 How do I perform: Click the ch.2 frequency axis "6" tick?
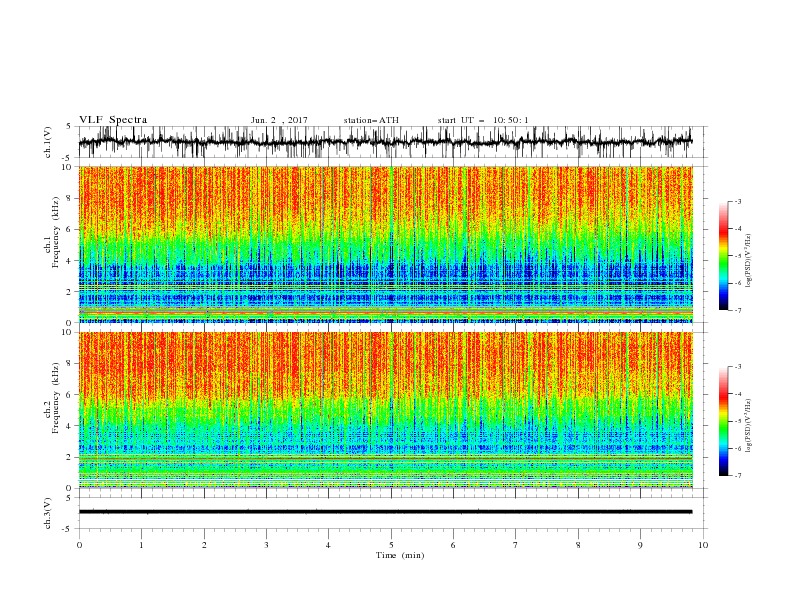(x=69, y=395)
